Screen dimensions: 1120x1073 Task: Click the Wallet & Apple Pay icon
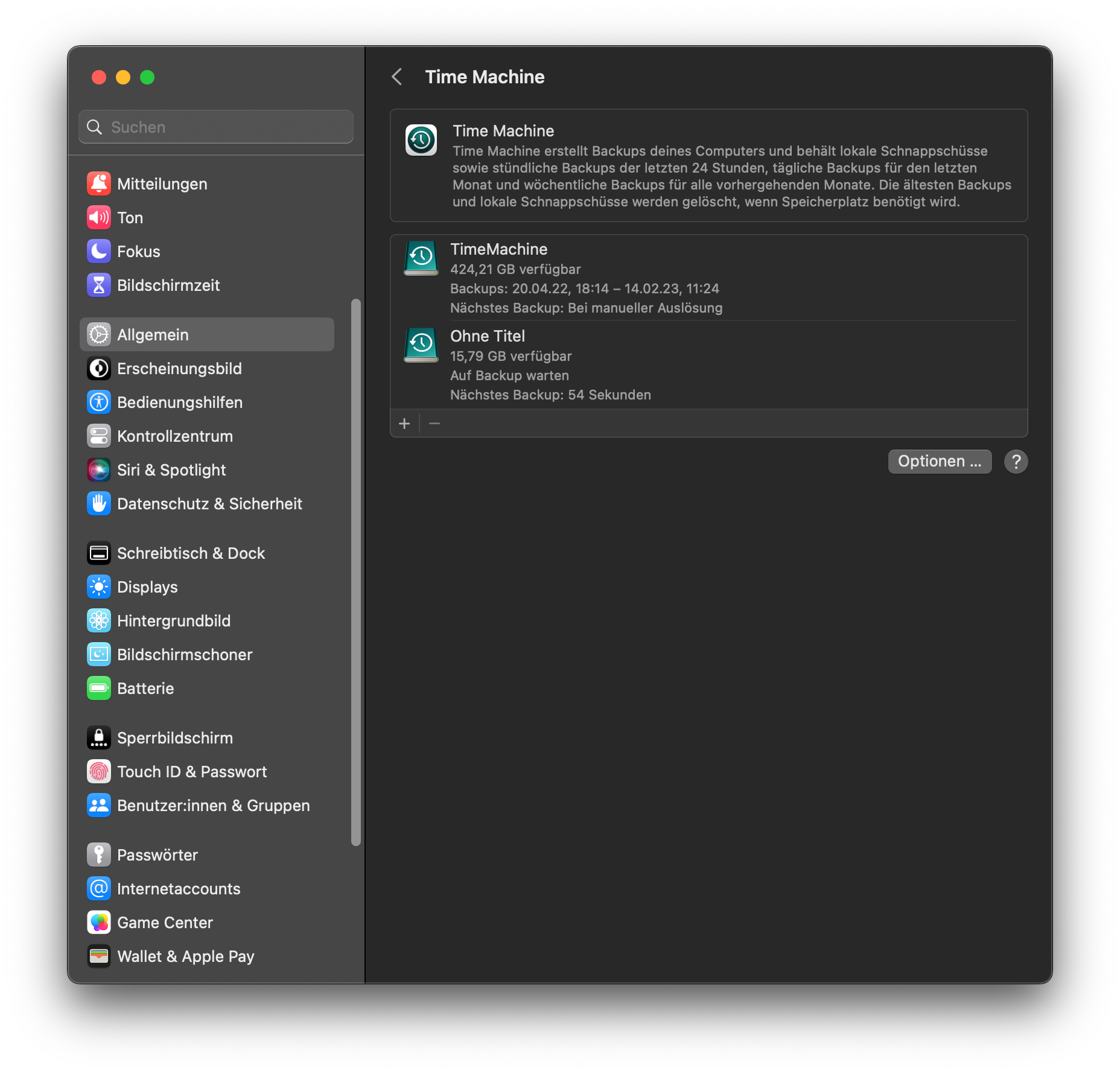pos(99,957)
